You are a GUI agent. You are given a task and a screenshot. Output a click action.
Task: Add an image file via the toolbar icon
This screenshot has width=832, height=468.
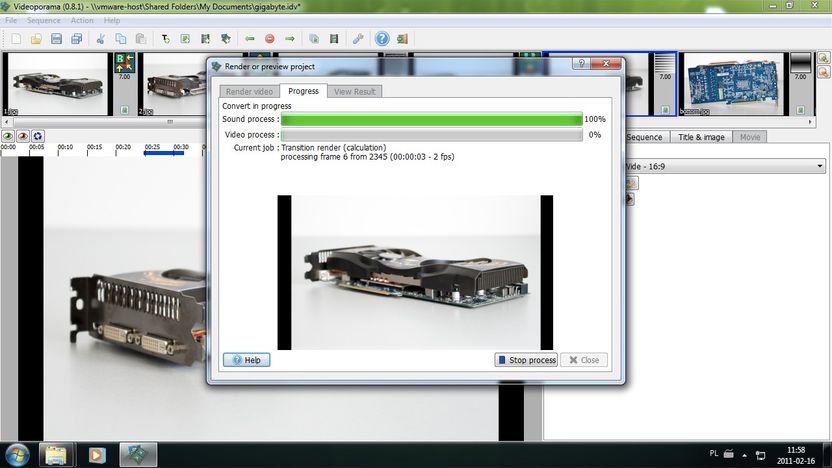pos(185,39)
